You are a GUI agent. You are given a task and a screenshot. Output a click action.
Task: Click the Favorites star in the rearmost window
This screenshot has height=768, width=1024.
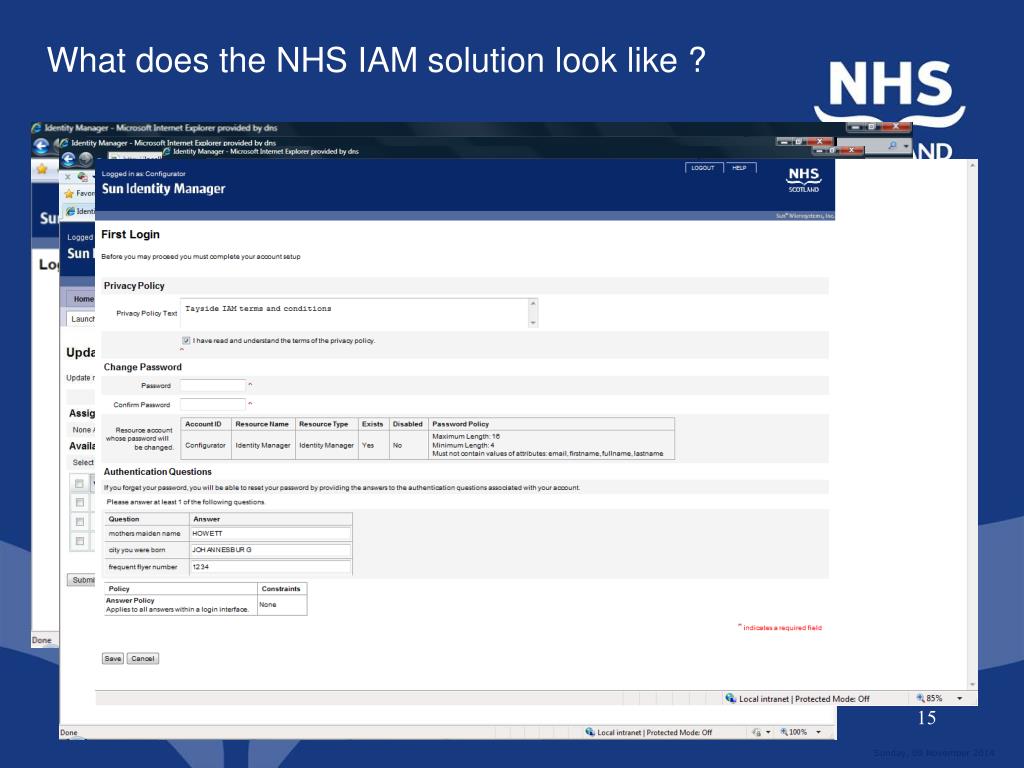42,169
